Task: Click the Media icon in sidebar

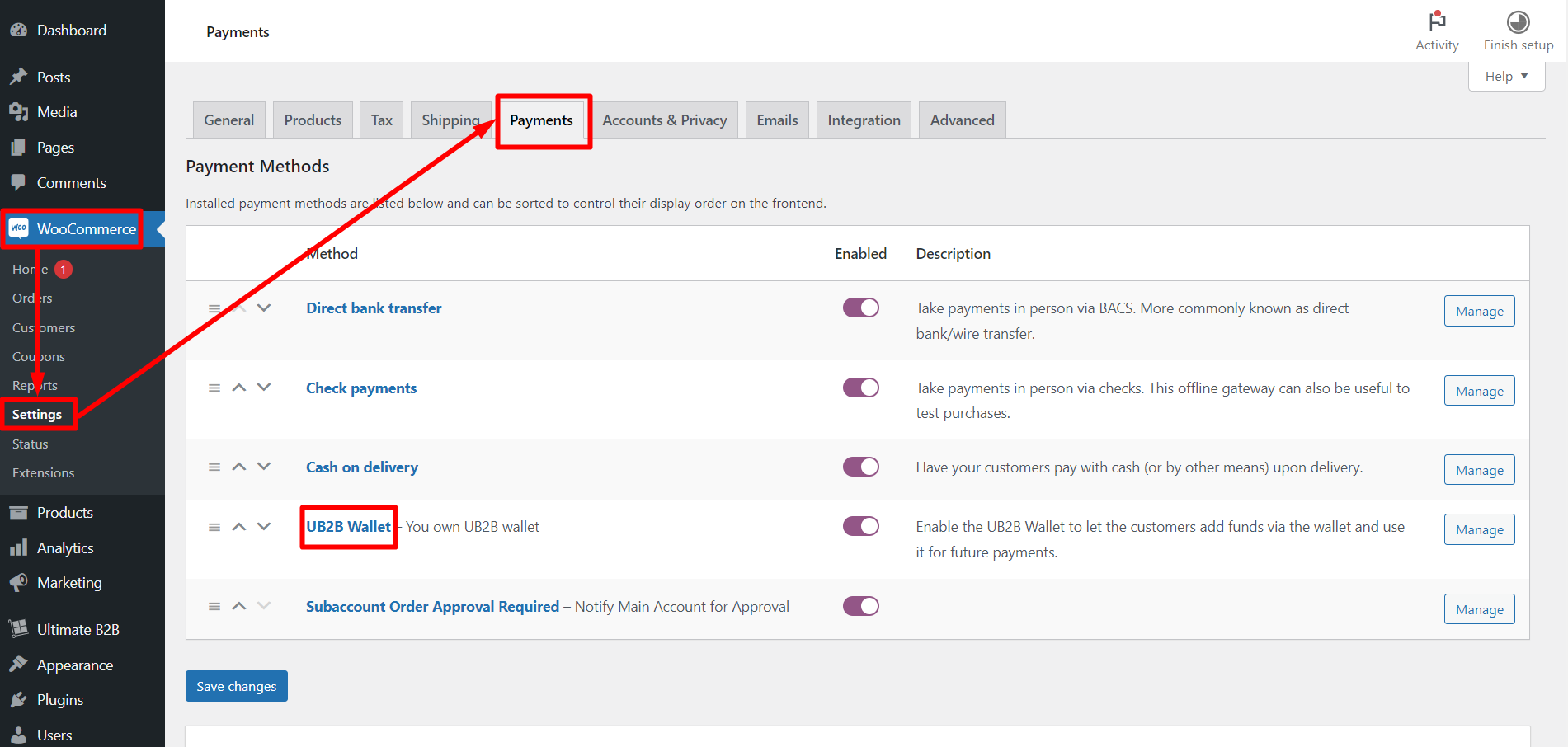Action: (18, 112)
